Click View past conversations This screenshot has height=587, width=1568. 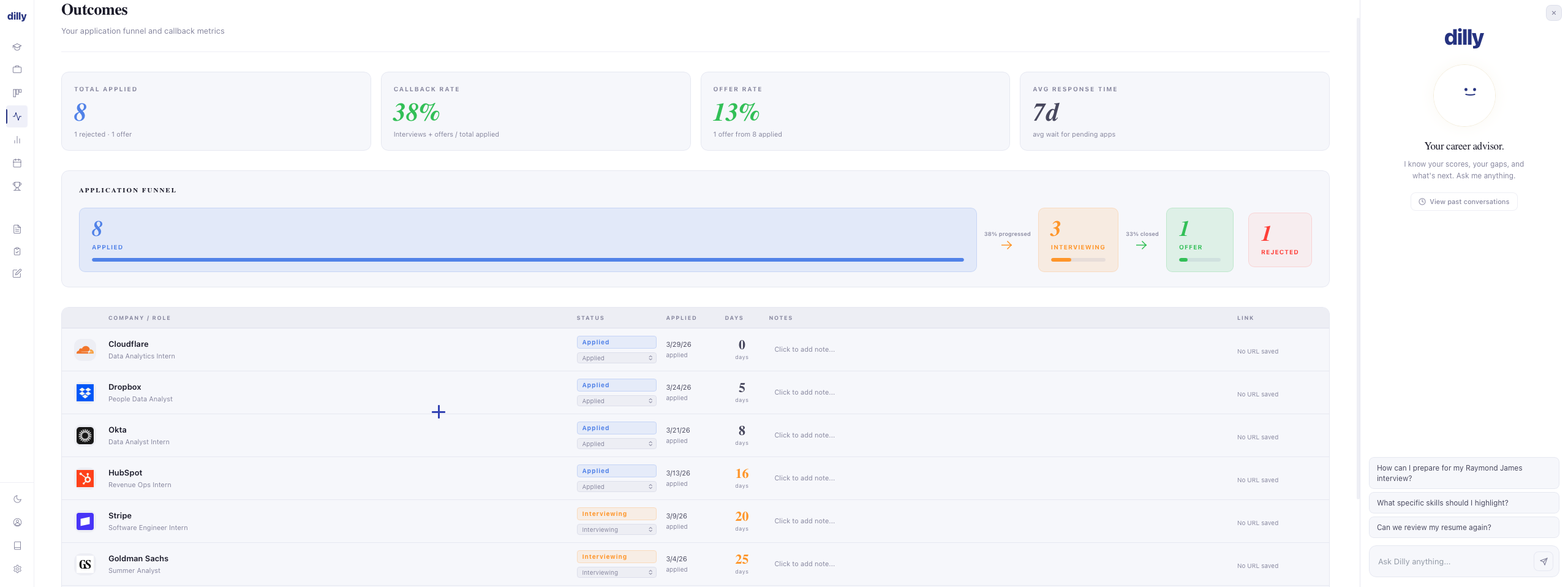[x=1464, y=201]
